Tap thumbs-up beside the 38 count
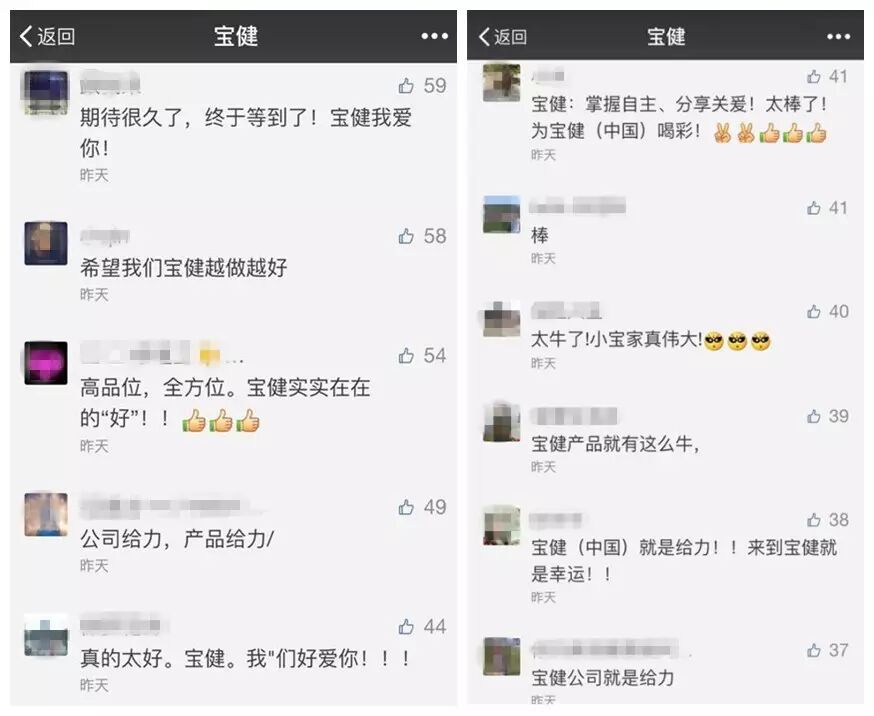 click(814, 520)
